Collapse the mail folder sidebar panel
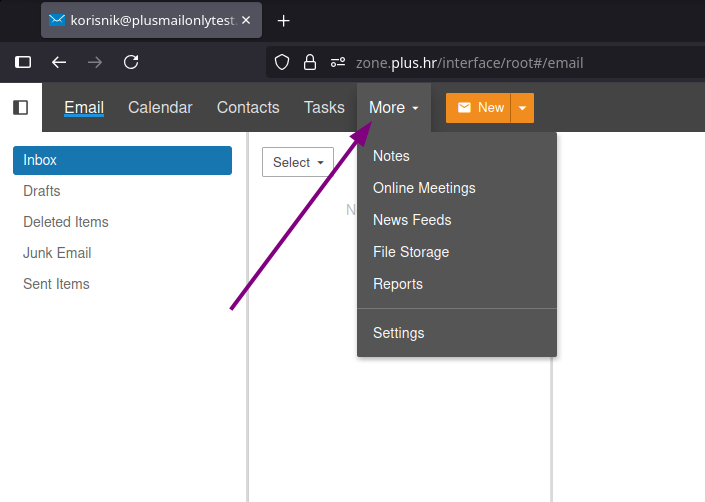 pos(20,108)
